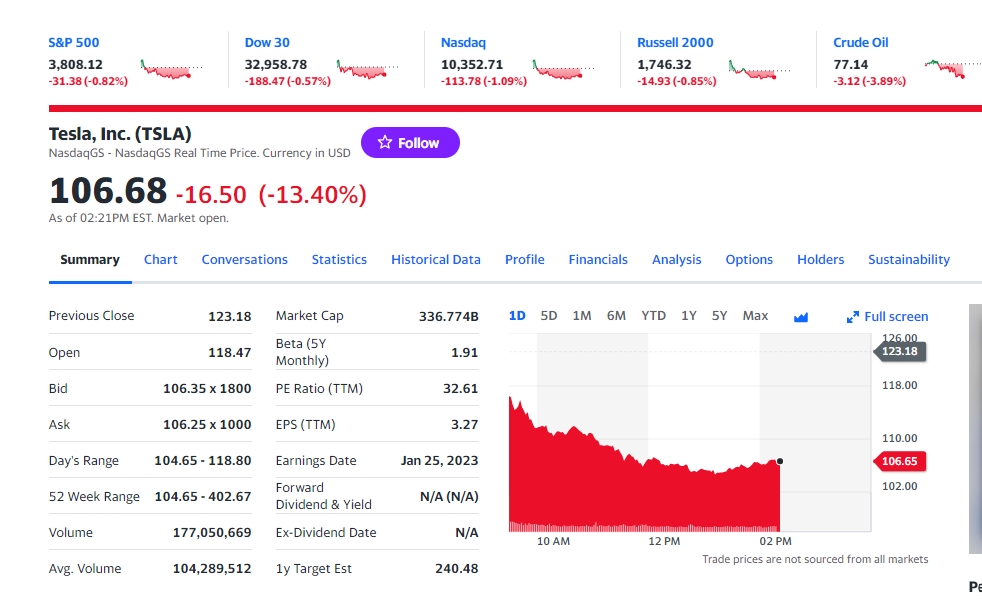Select the 1Y chart range
Image resolution: width=982 pixels, height=608 pixels.
click(689, 316)
